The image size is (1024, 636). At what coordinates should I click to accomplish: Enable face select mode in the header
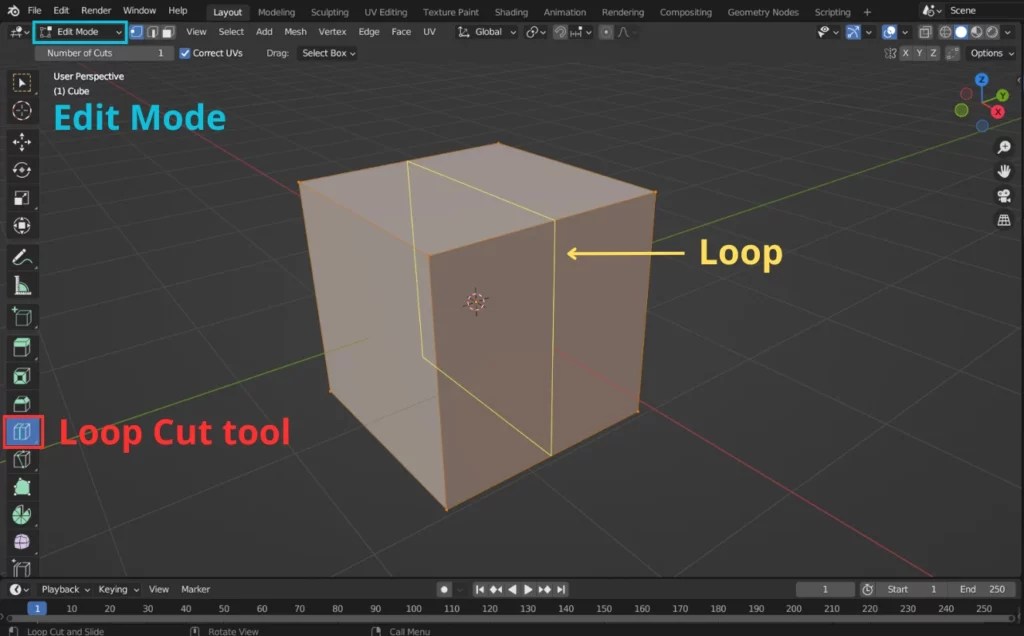(168, 31)
